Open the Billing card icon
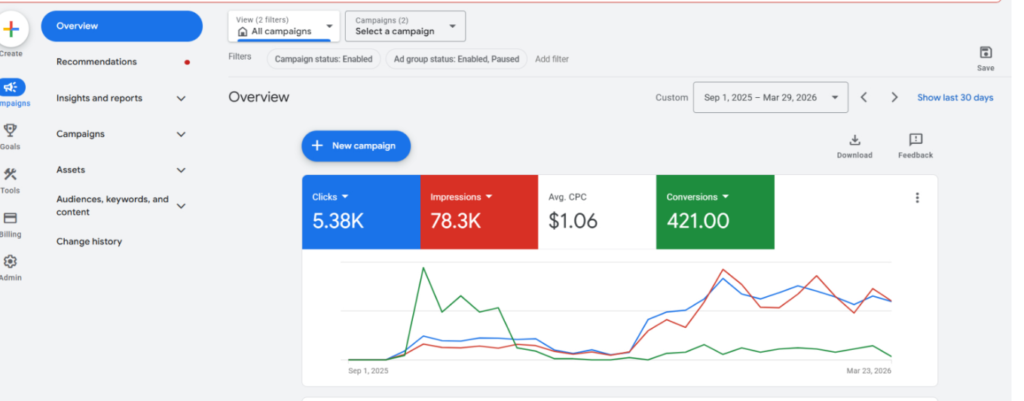The image size is (1024, 401). (x=11, y=218)
